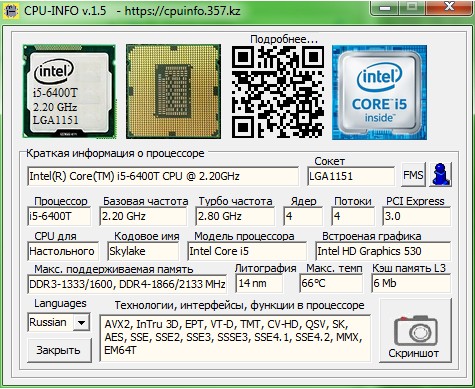Click the FMS button
The image size is (475, 389).
click(413, 174)
